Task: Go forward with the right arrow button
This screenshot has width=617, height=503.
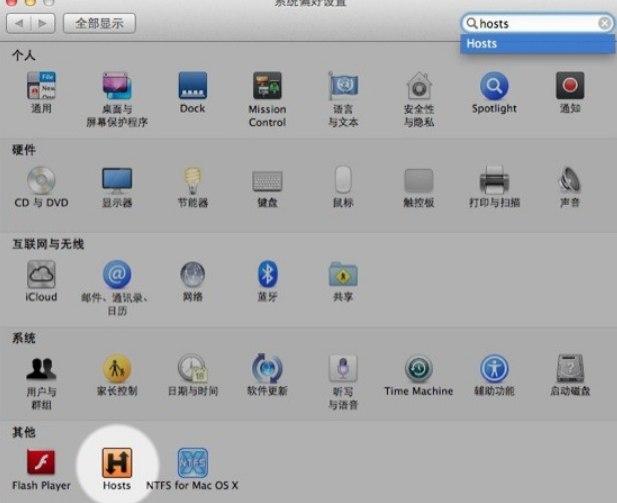Action: [43, 23]
